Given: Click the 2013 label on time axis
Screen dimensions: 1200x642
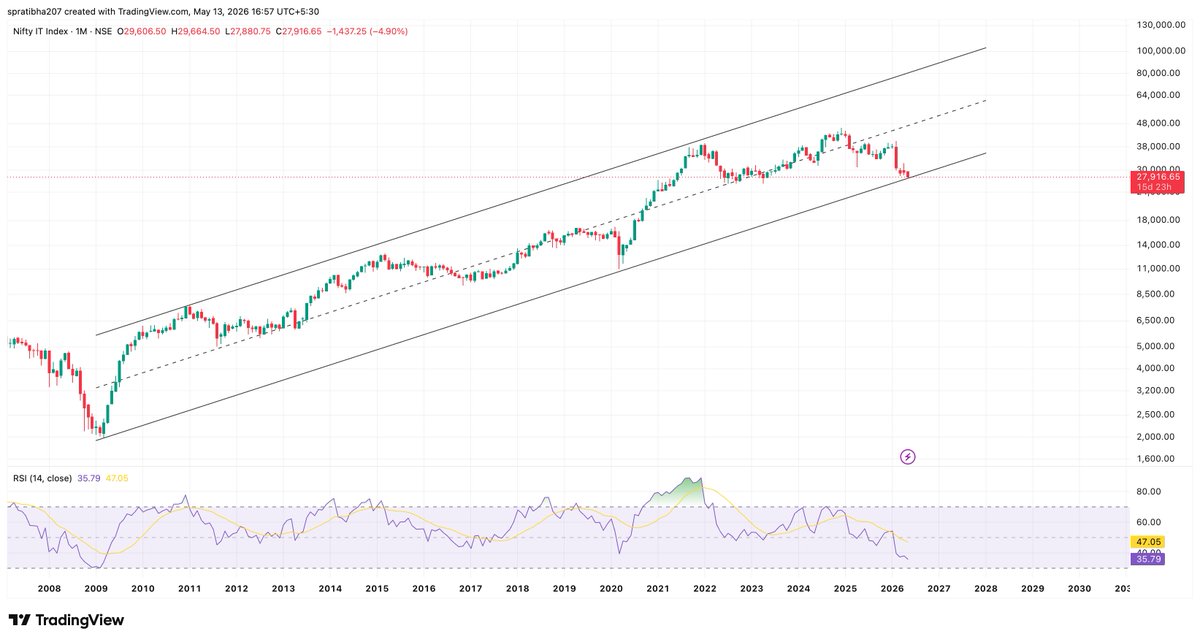Looking at the screenshot, I should [x=283, y=590].
